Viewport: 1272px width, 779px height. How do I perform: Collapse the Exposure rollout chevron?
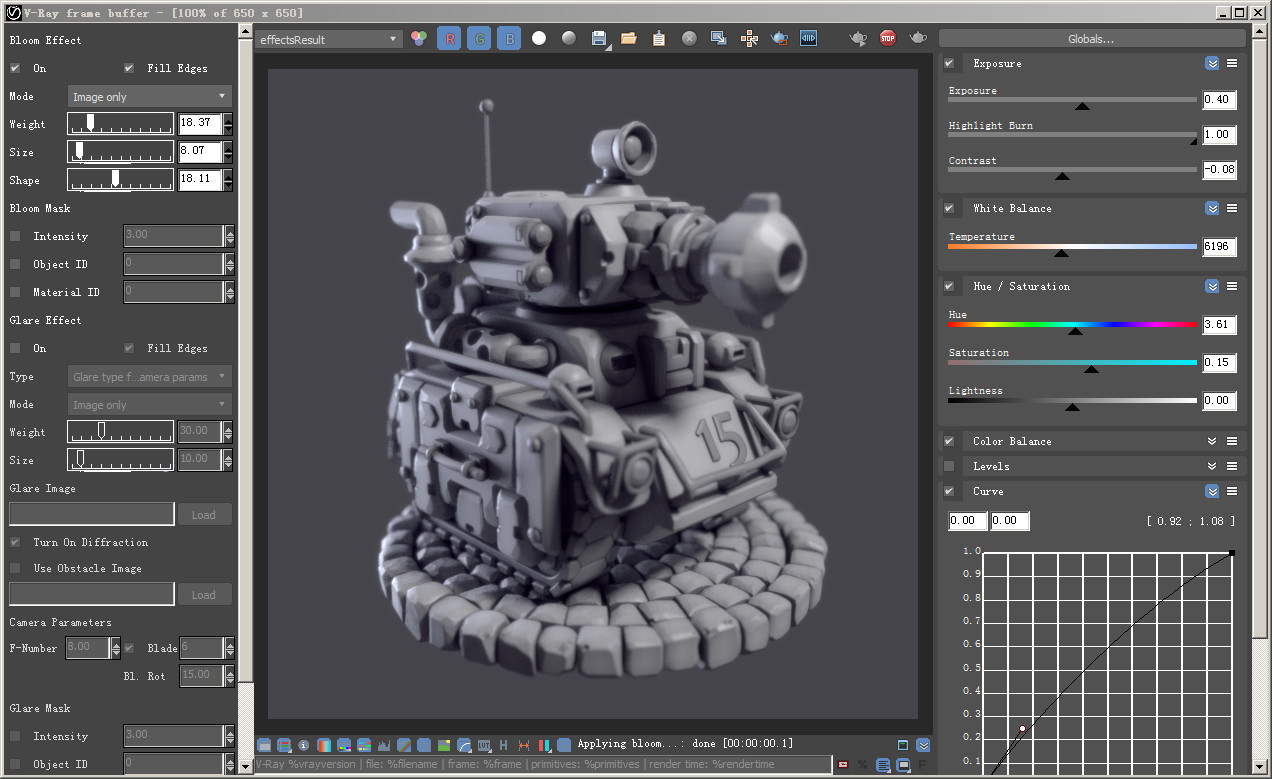point(1212,63)
